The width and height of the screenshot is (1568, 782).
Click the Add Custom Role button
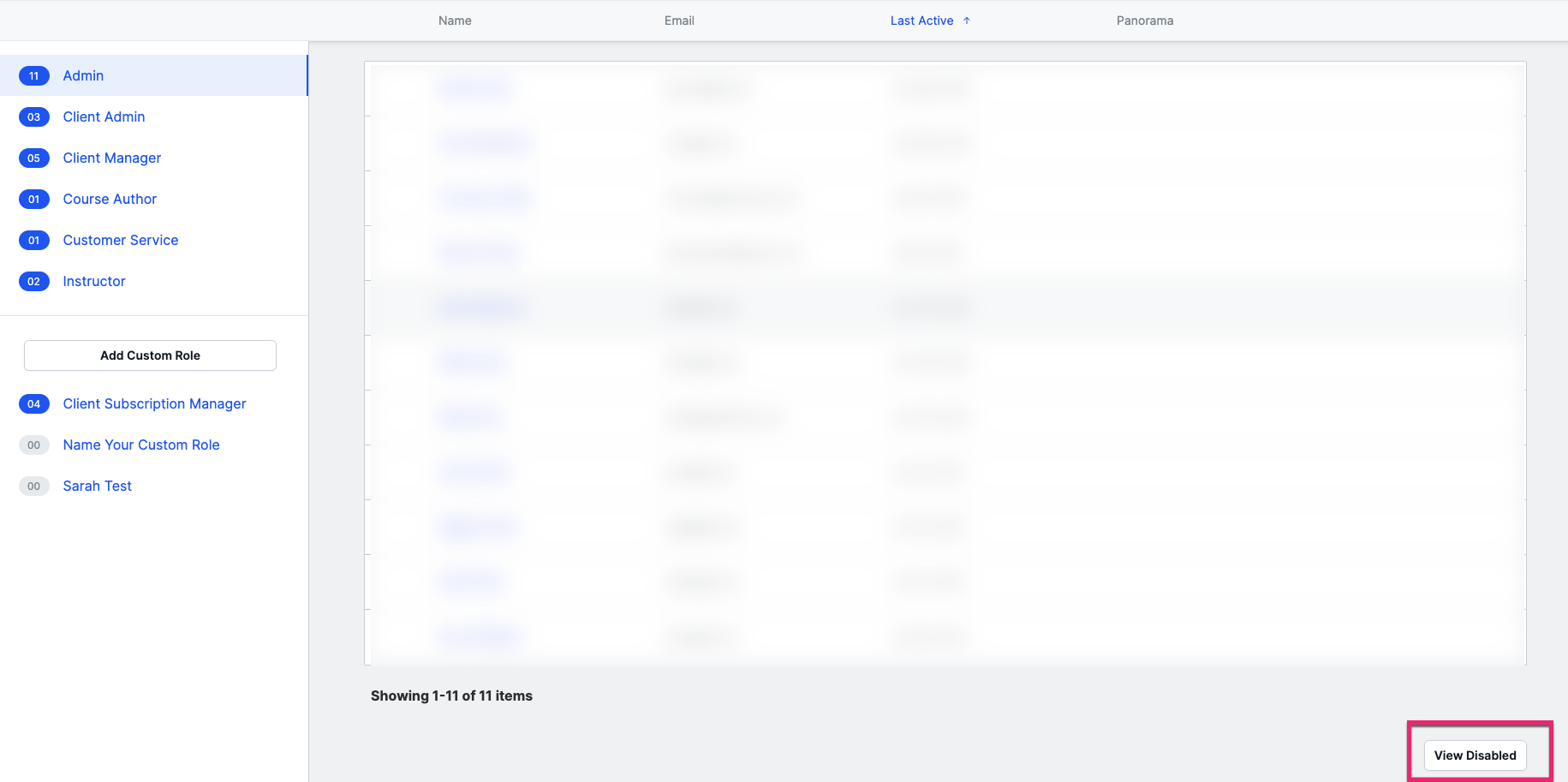(x=150, y=355)
